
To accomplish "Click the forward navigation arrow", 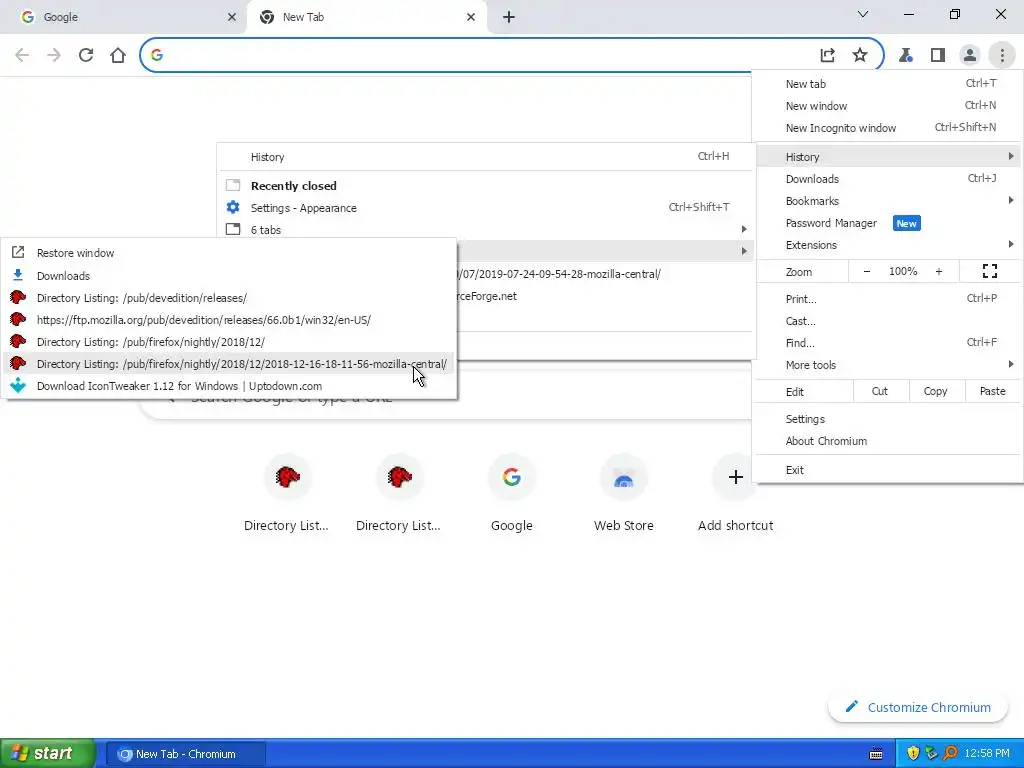I will [x=54, y=55].
